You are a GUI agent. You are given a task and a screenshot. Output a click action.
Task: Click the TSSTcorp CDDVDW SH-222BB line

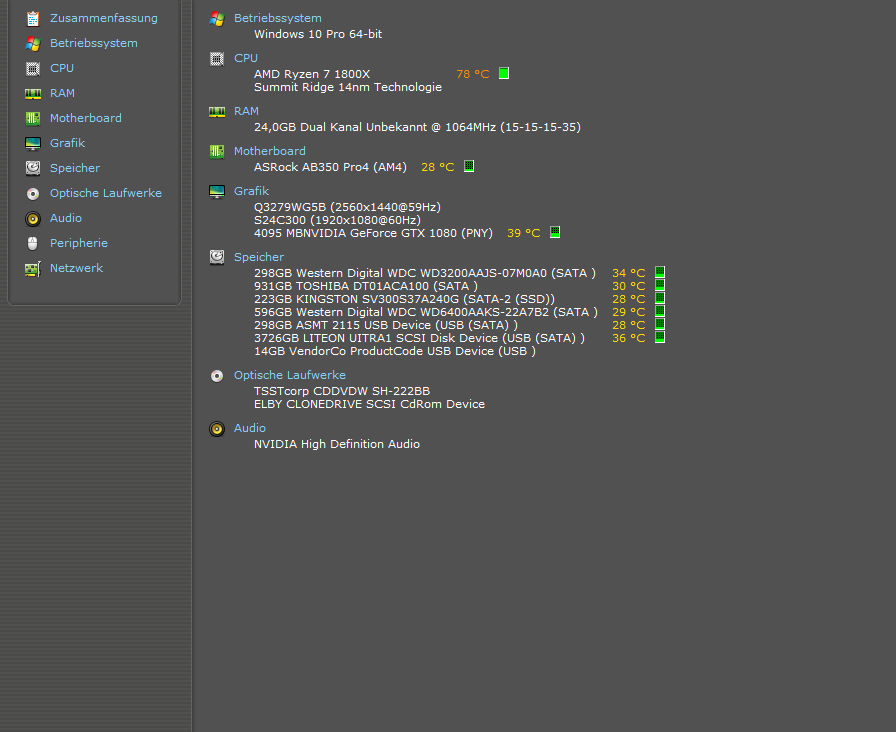point(342,391)
